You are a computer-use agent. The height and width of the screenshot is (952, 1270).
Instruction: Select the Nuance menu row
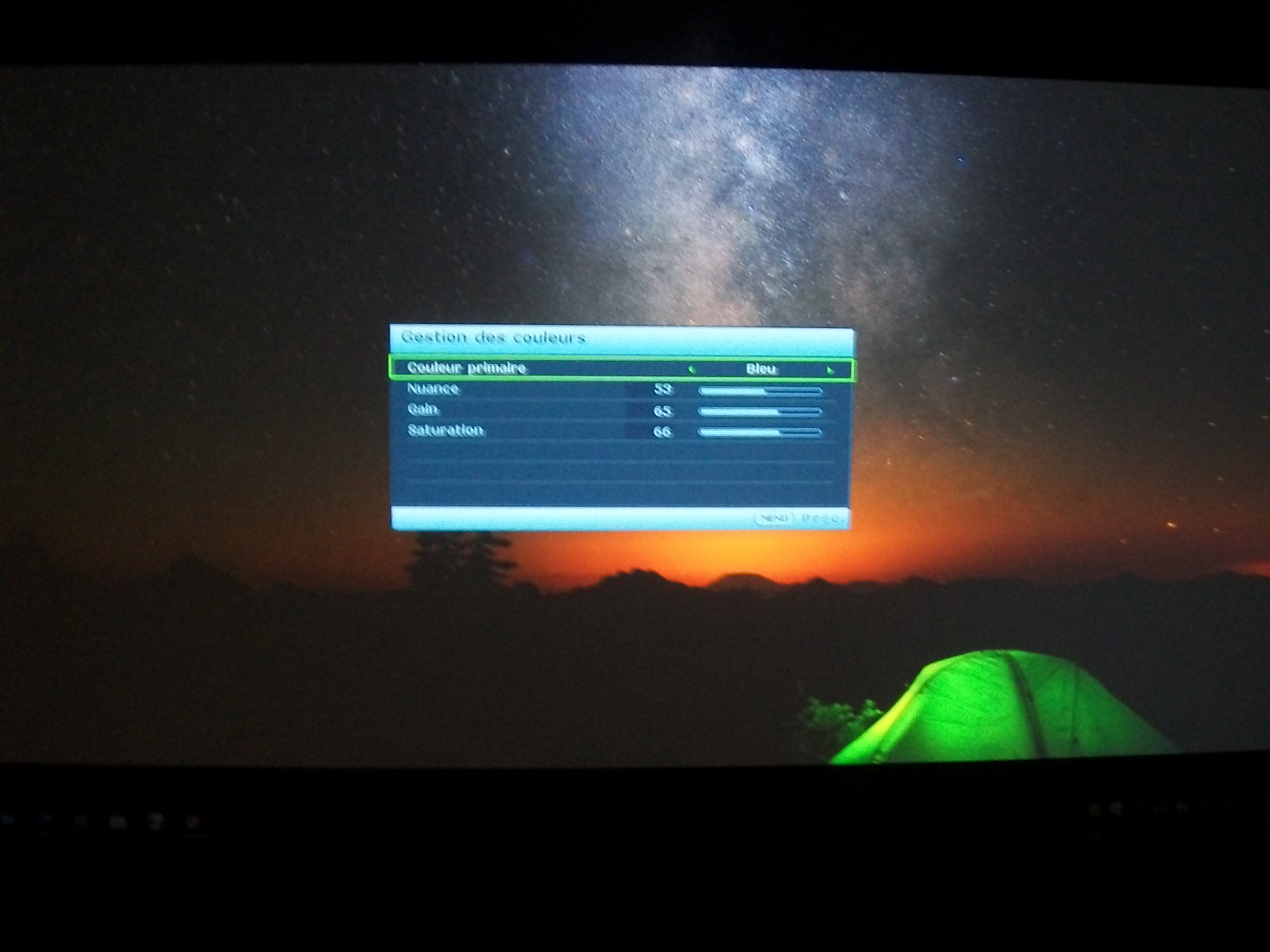pos(620,390)
